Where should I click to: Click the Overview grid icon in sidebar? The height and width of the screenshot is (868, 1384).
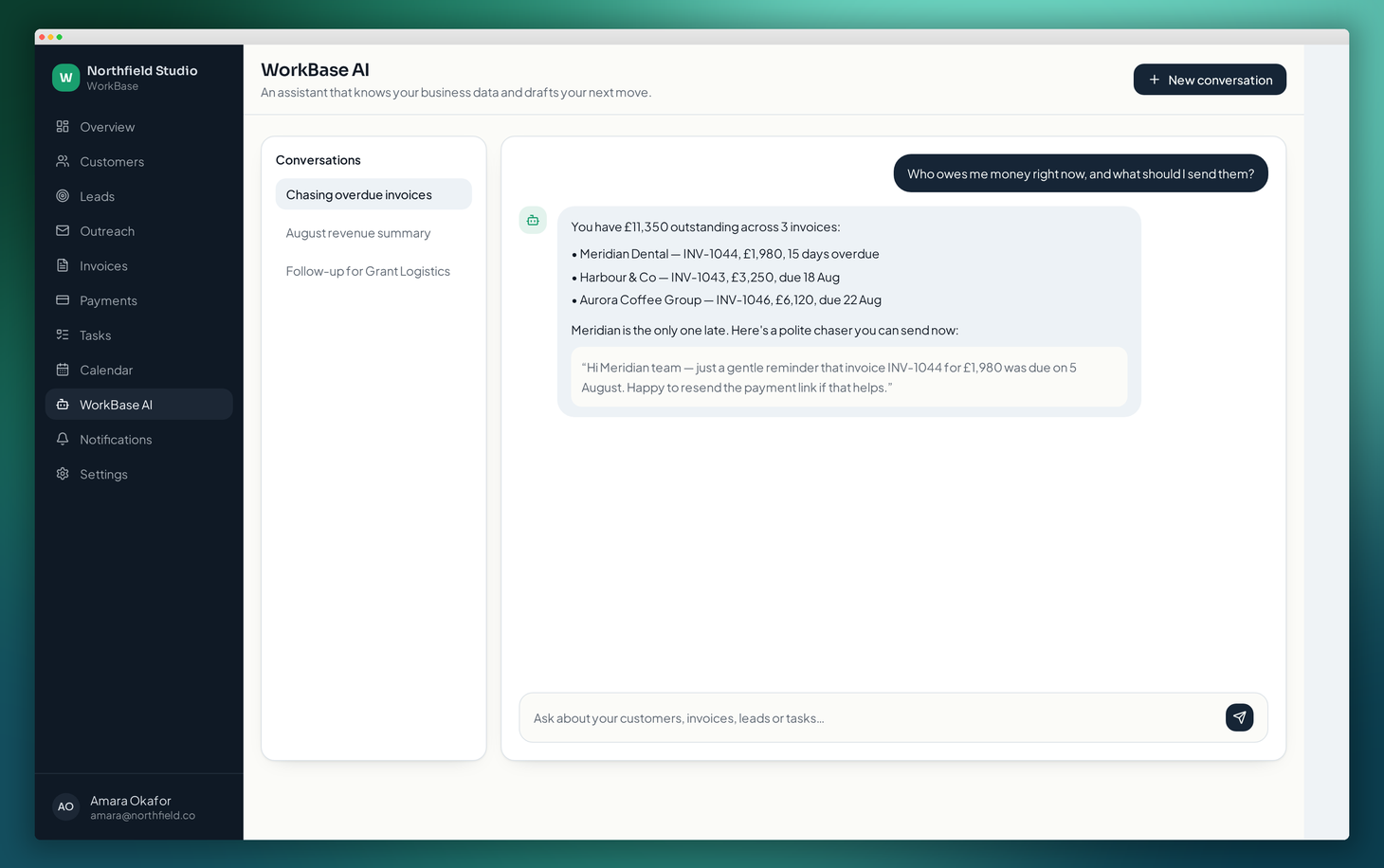[63, 126]
